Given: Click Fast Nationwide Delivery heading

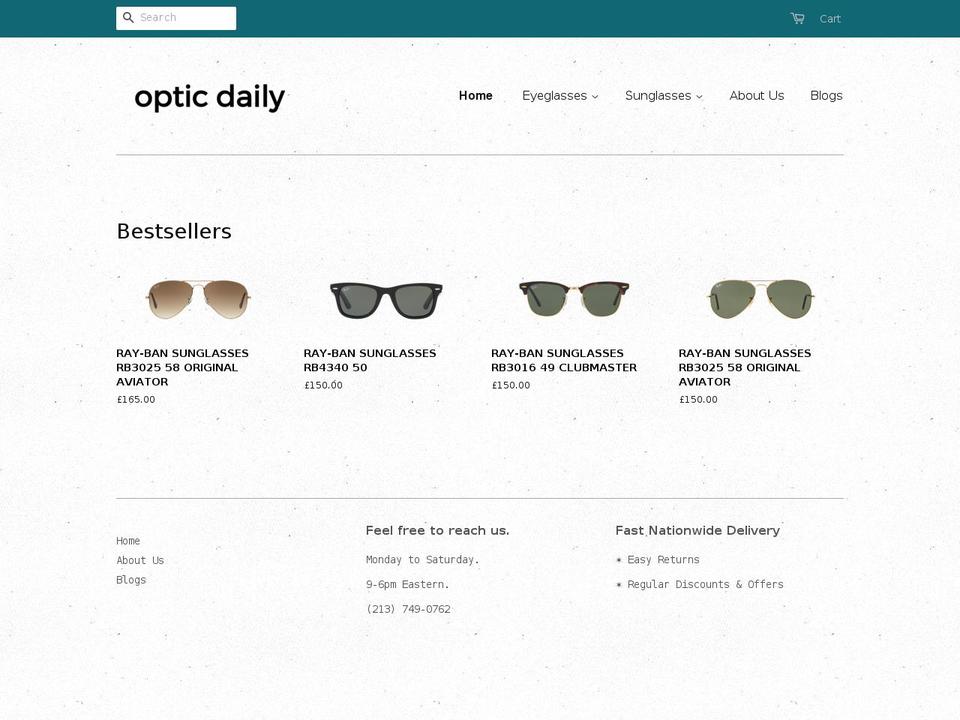Looking at the screenshot, I should pos(698,530).
